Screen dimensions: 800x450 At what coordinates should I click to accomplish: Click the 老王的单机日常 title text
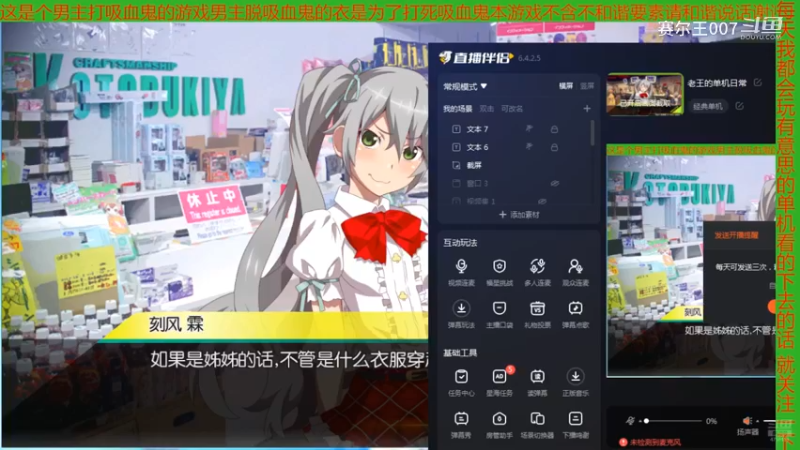[x=717, y=83]
